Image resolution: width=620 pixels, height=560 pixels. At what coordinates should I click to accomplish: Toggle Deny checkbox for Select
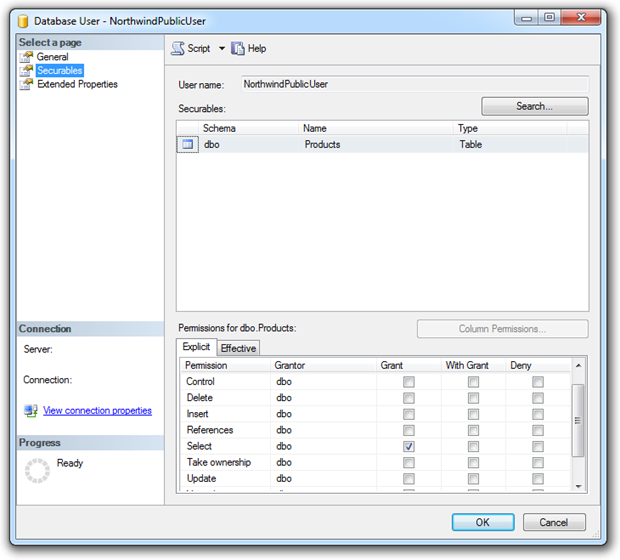537,446
